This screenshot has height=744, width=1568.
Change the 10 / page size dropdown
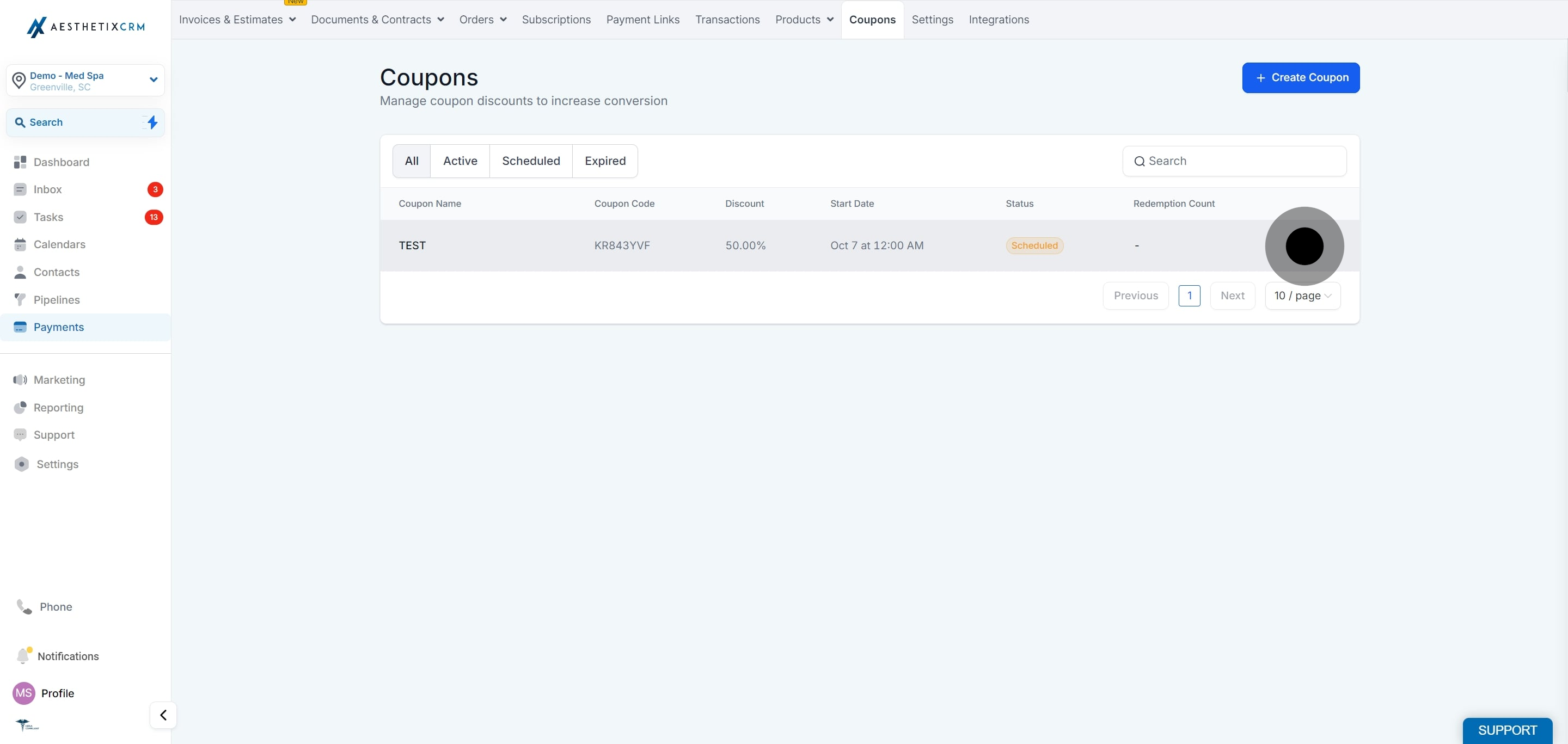pyautogui.click(x=1303, y=296)
